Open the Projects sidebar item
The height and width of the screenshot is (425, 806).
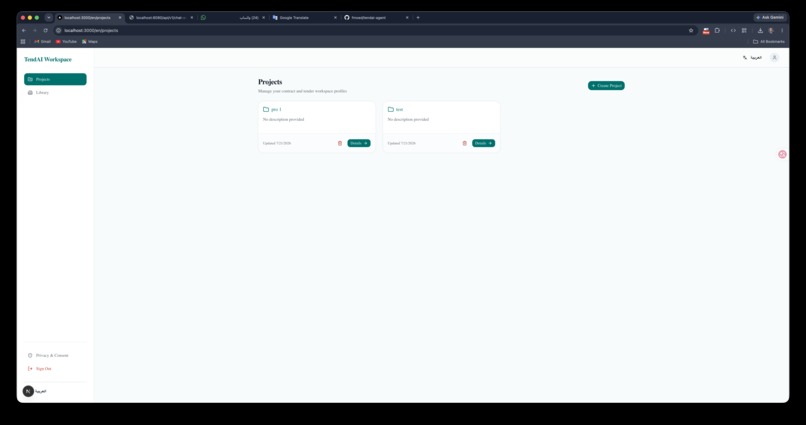click(x=55, y=79)
